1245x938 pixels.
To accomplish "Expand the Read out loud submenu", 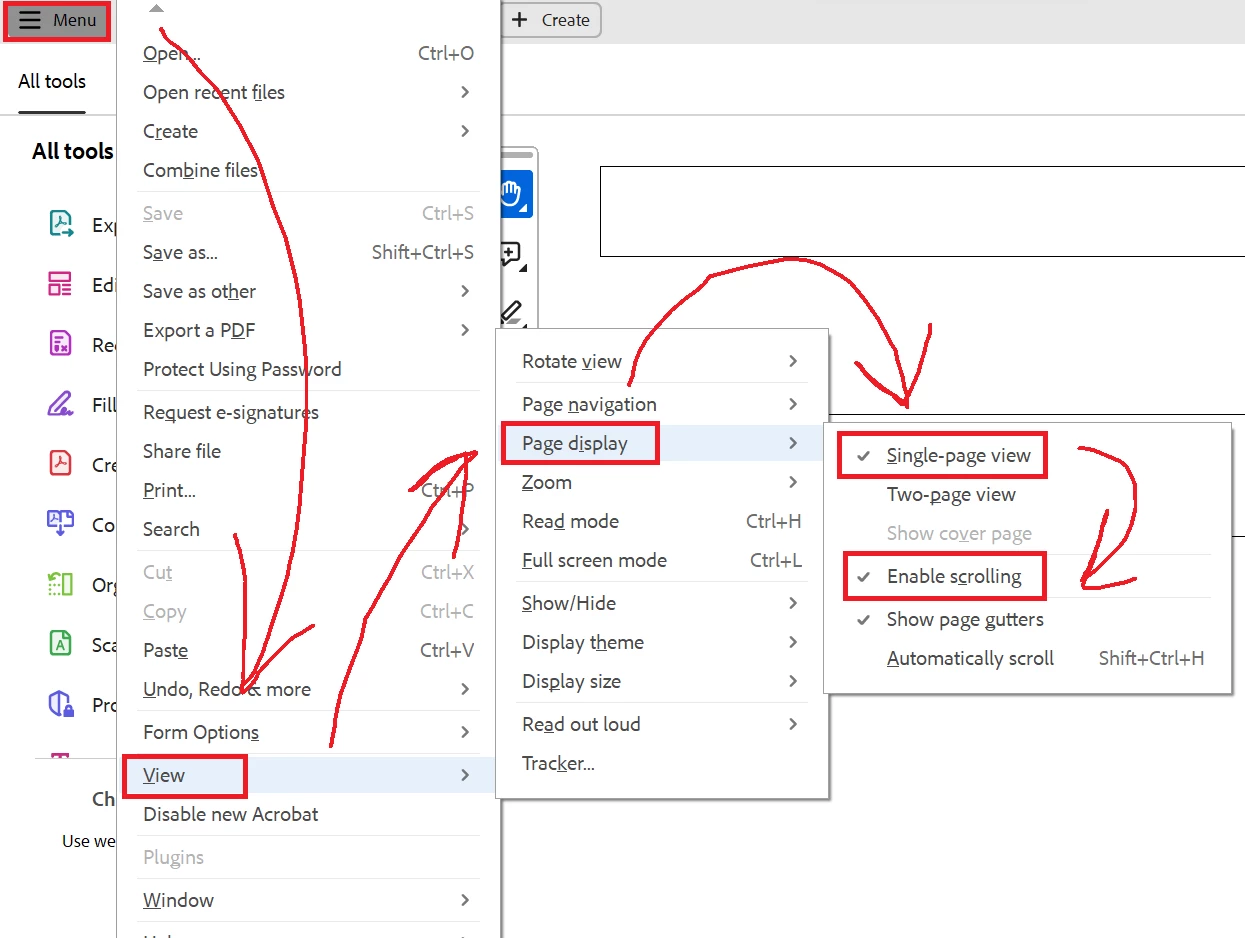I will [662, 724].
